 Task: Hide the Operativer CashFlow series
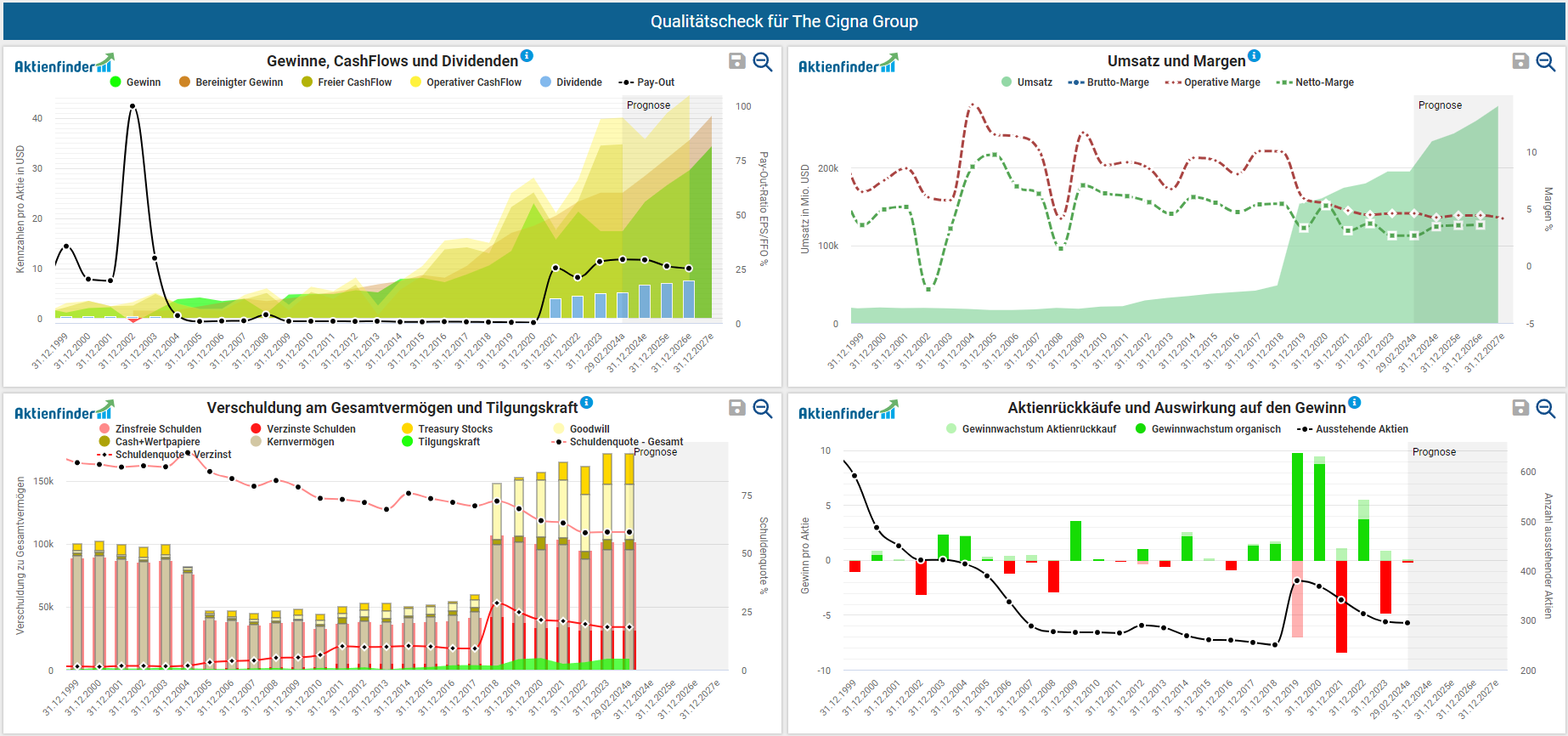(x=465, y=82)
